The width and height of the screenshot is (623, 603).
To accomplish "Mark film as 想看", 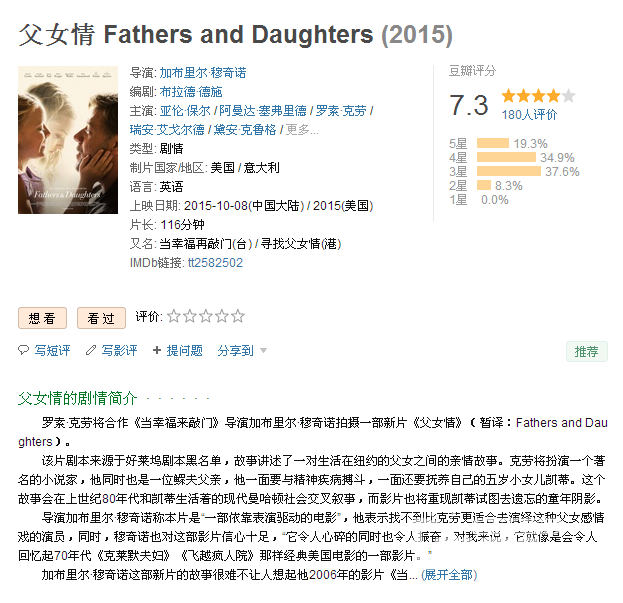I will tap(42, 318).
